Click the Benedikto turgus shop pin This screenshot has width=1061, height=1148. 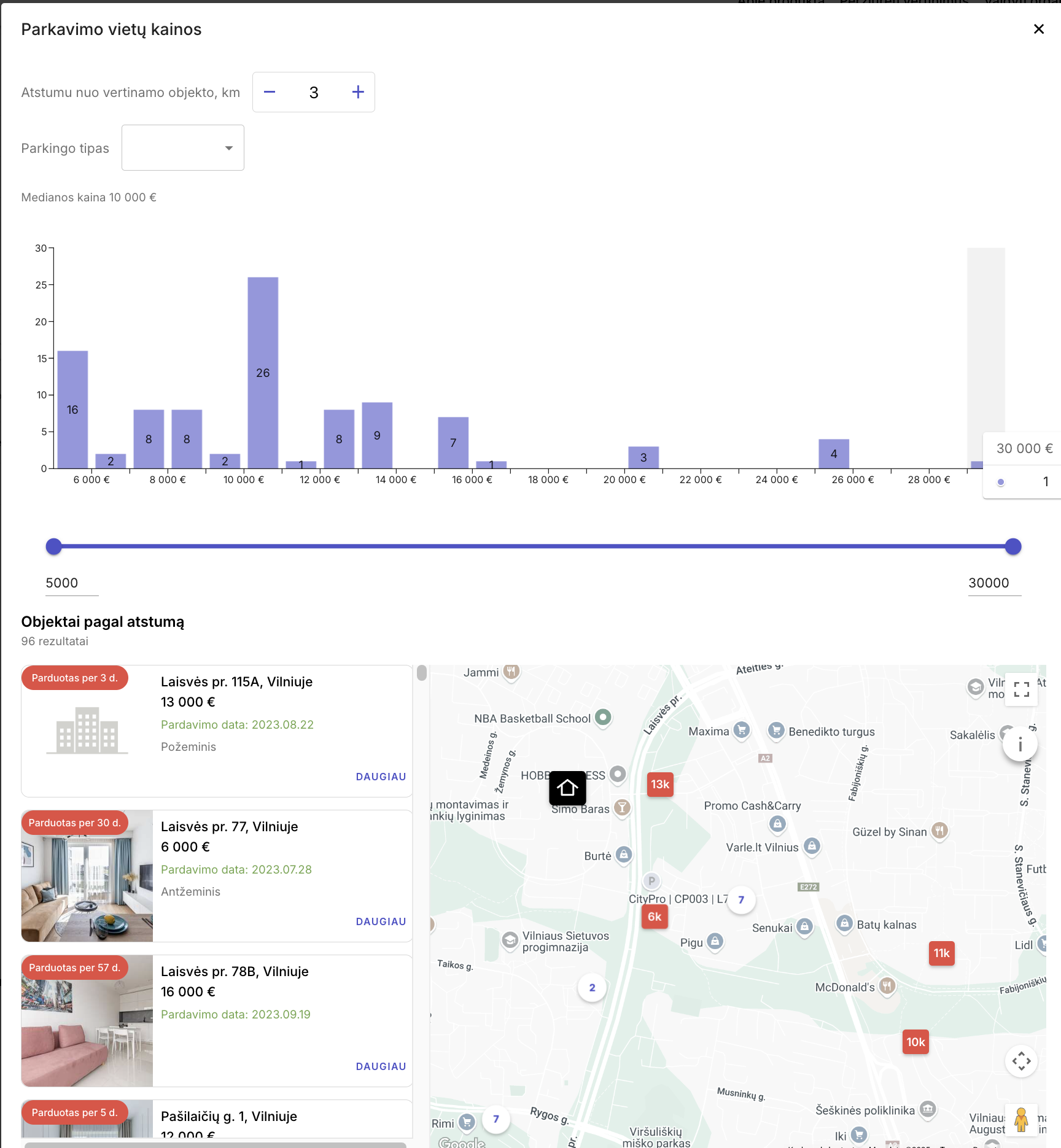point(776,730)
